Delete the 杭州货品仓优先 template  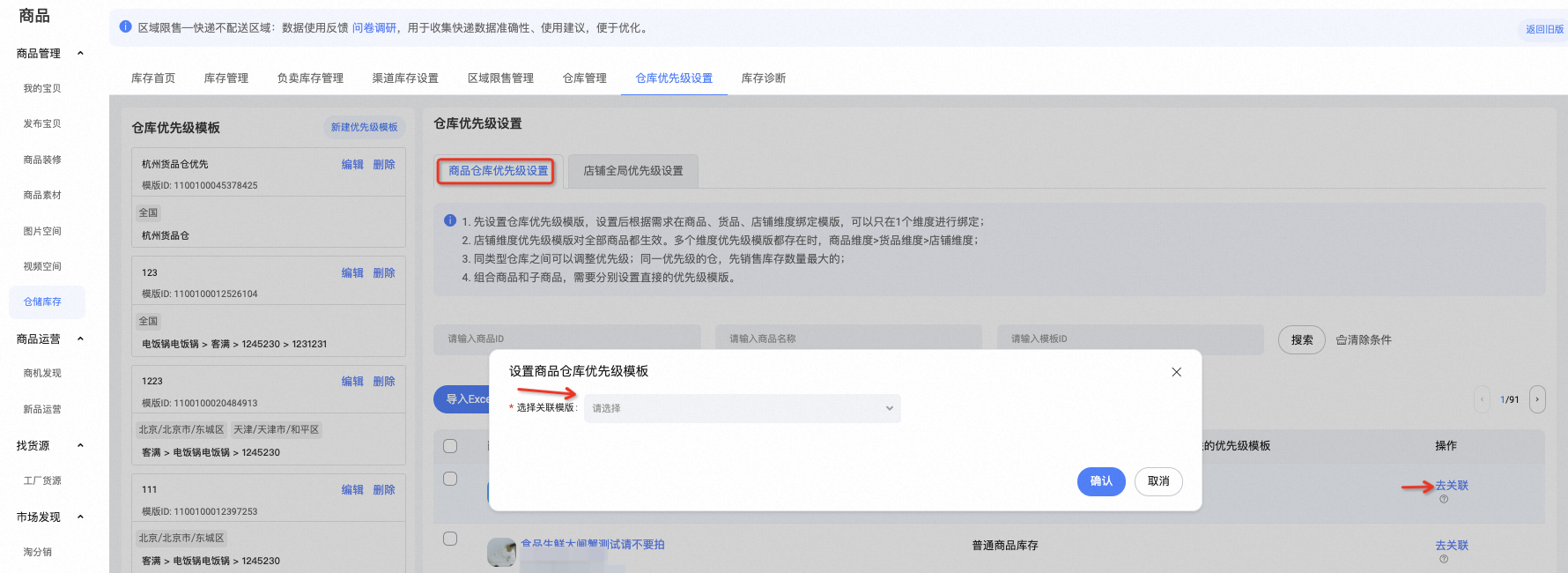[x=384, y=164]
